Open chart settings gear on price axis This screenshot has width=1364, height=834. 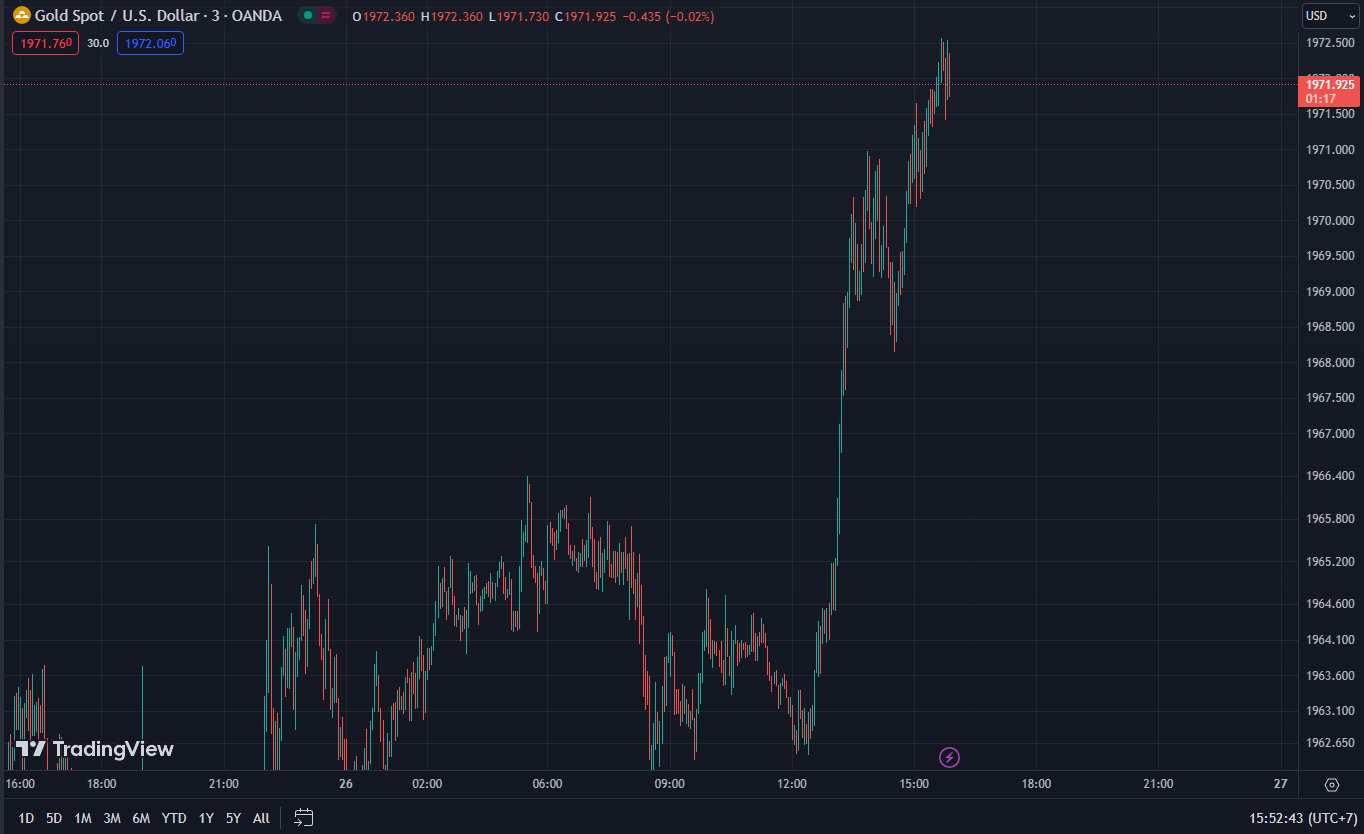tap(1331, 785)
